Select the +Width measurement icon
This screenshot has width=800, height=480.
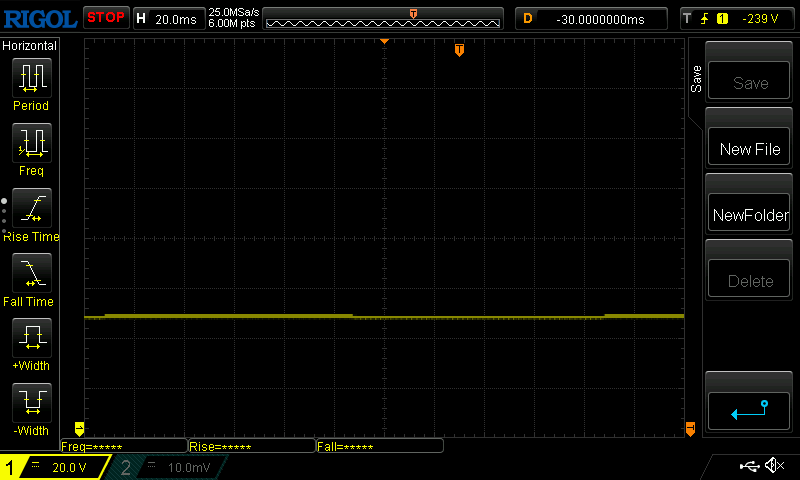(32, 337)
